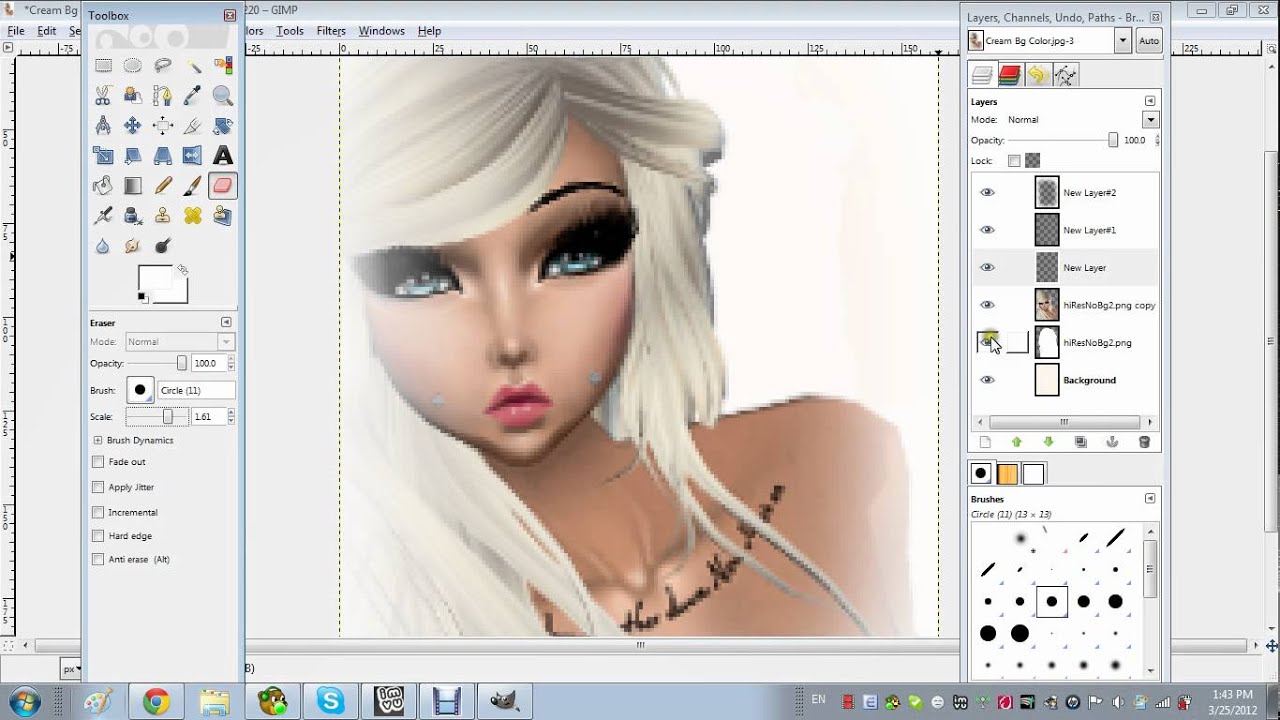Open the Tools menu
The image size is (1280, 720).
coord(290,31)
